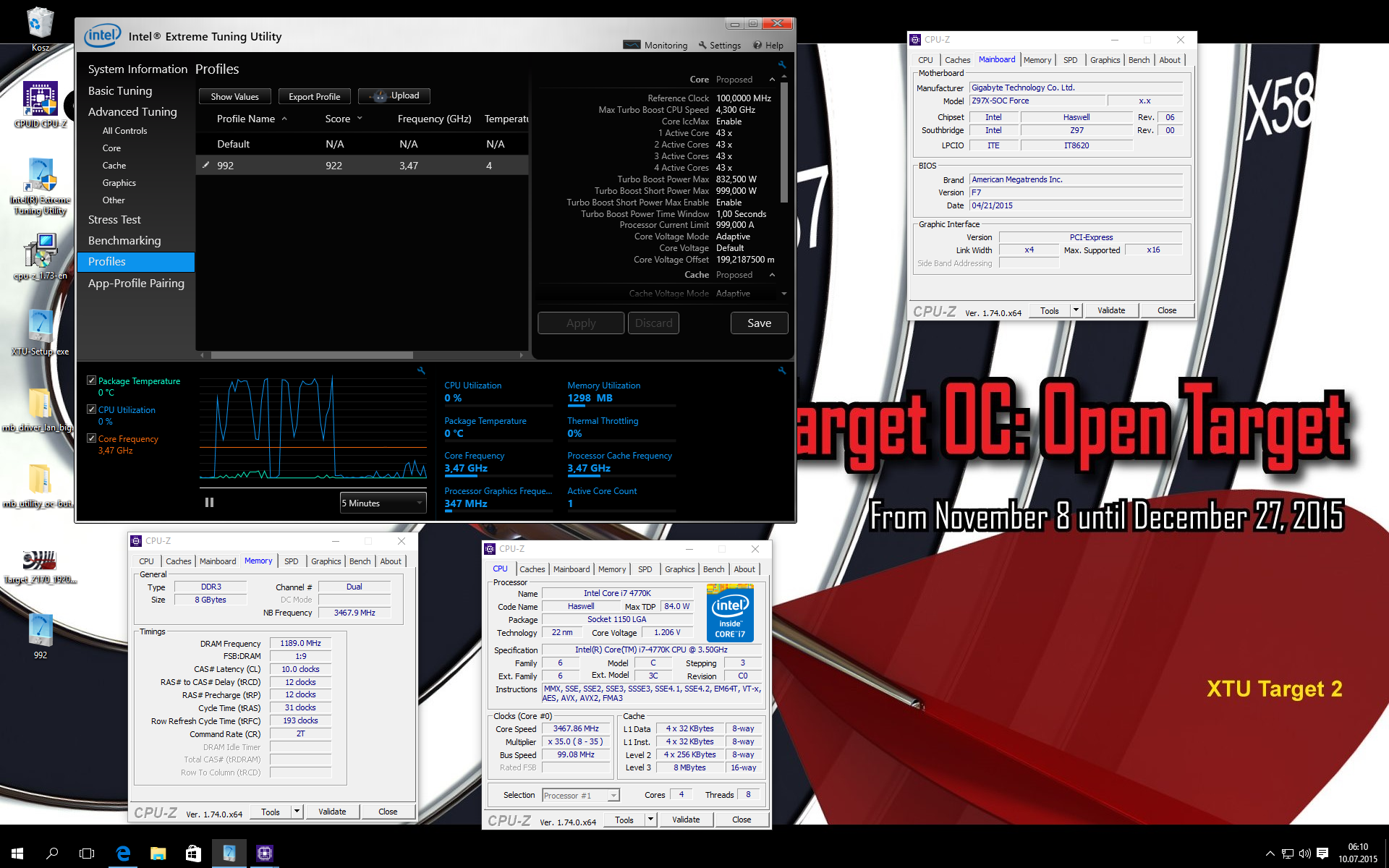
Task: Open Stress Test section in XTU
Action: (x=114, y=219)
